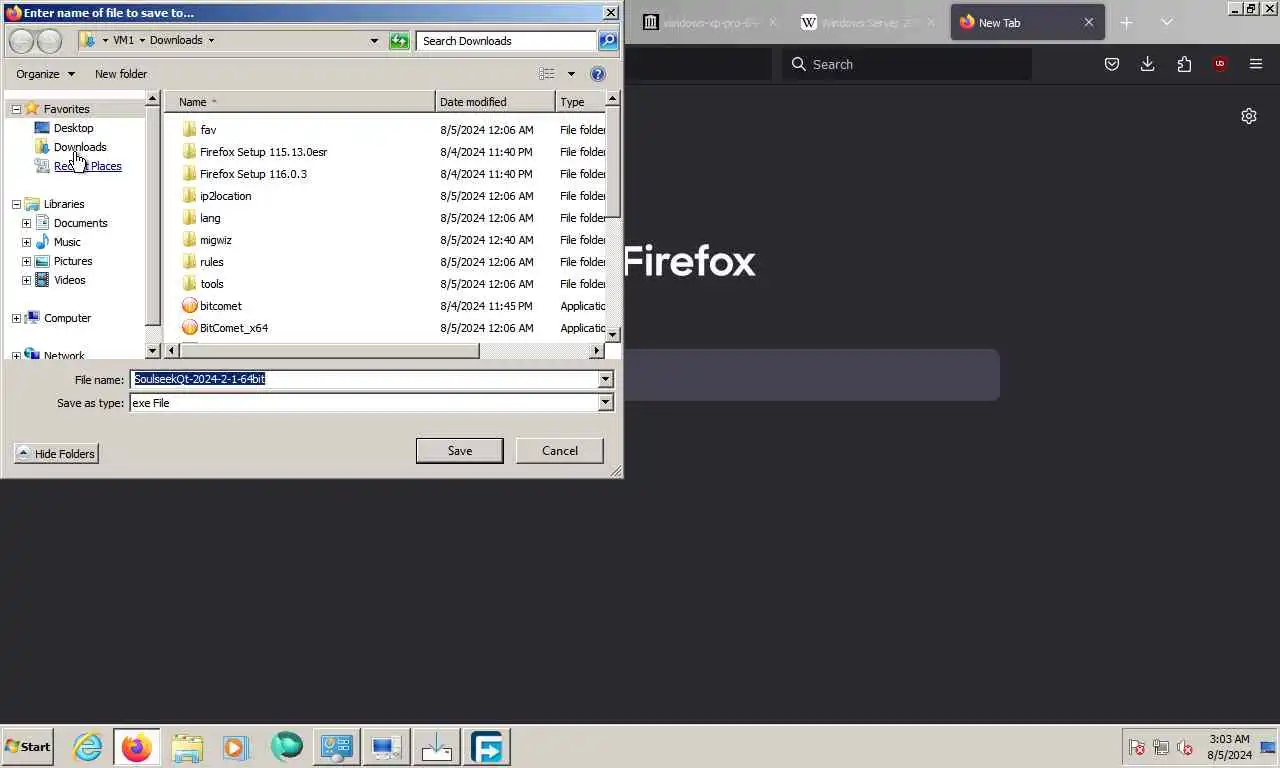Open dialog help question-mark icon

598,74
